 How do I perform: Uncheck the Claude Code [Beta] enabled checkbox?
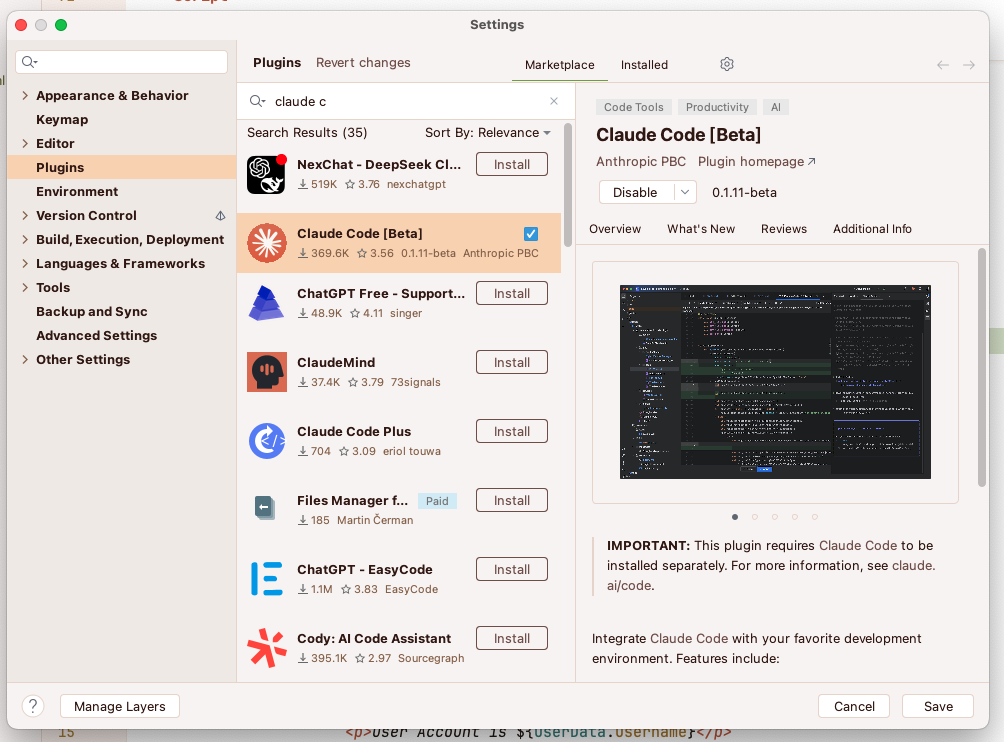531,234
